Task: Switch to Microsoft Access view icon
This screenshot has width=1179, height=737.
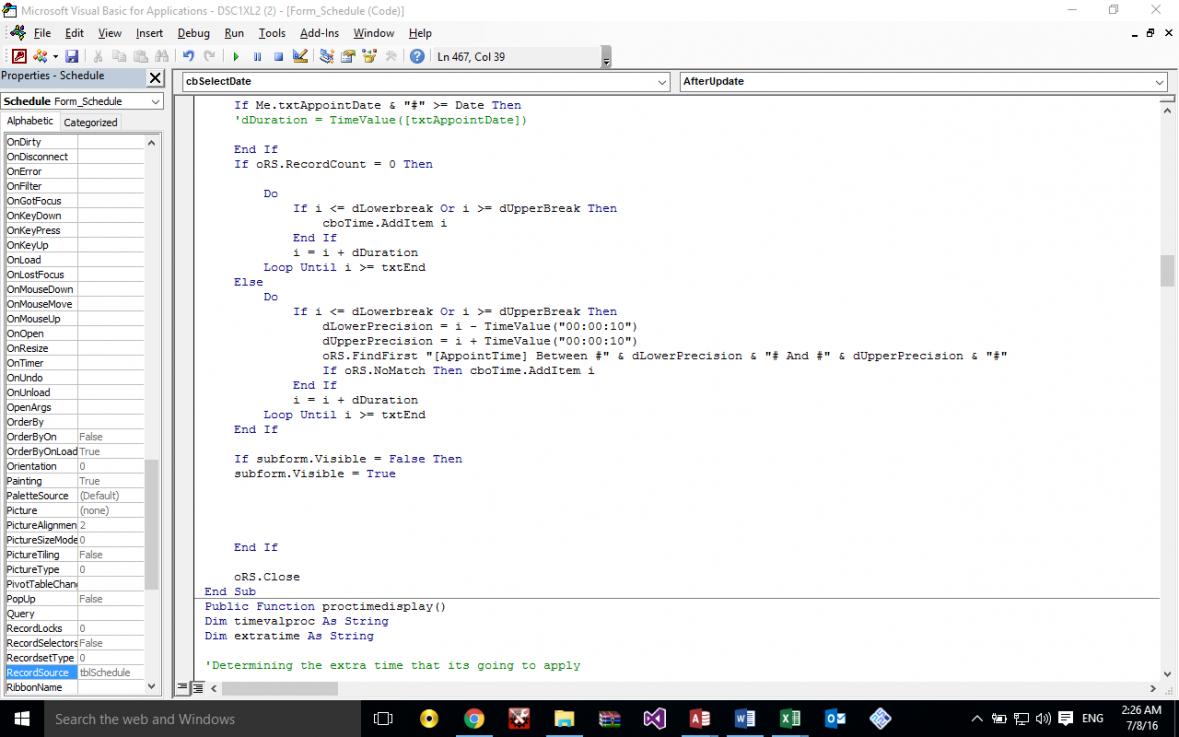Action: 19,56
